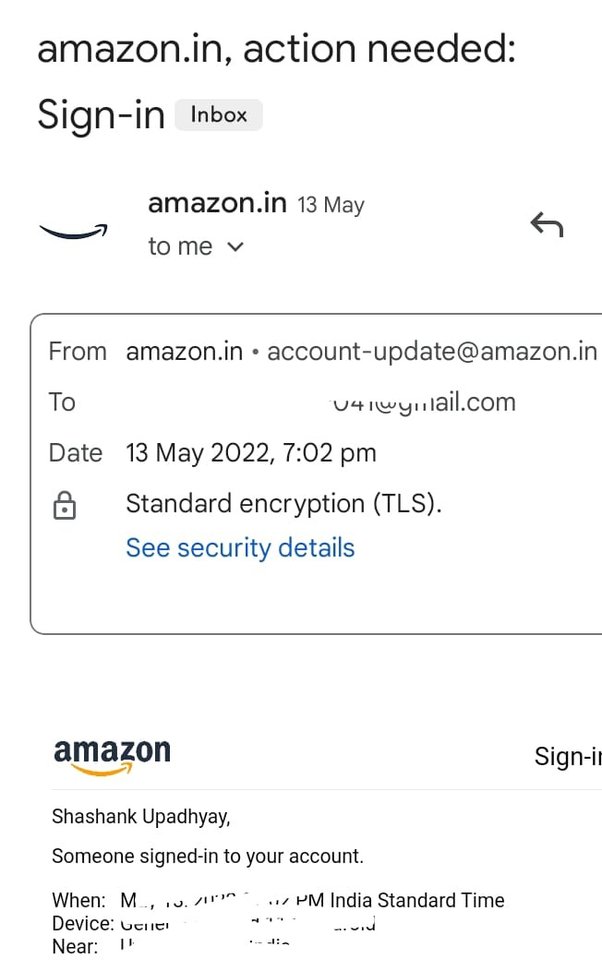Click the amazon wordmark at top of message
602x971 pixels.
(x=110, y=748)
